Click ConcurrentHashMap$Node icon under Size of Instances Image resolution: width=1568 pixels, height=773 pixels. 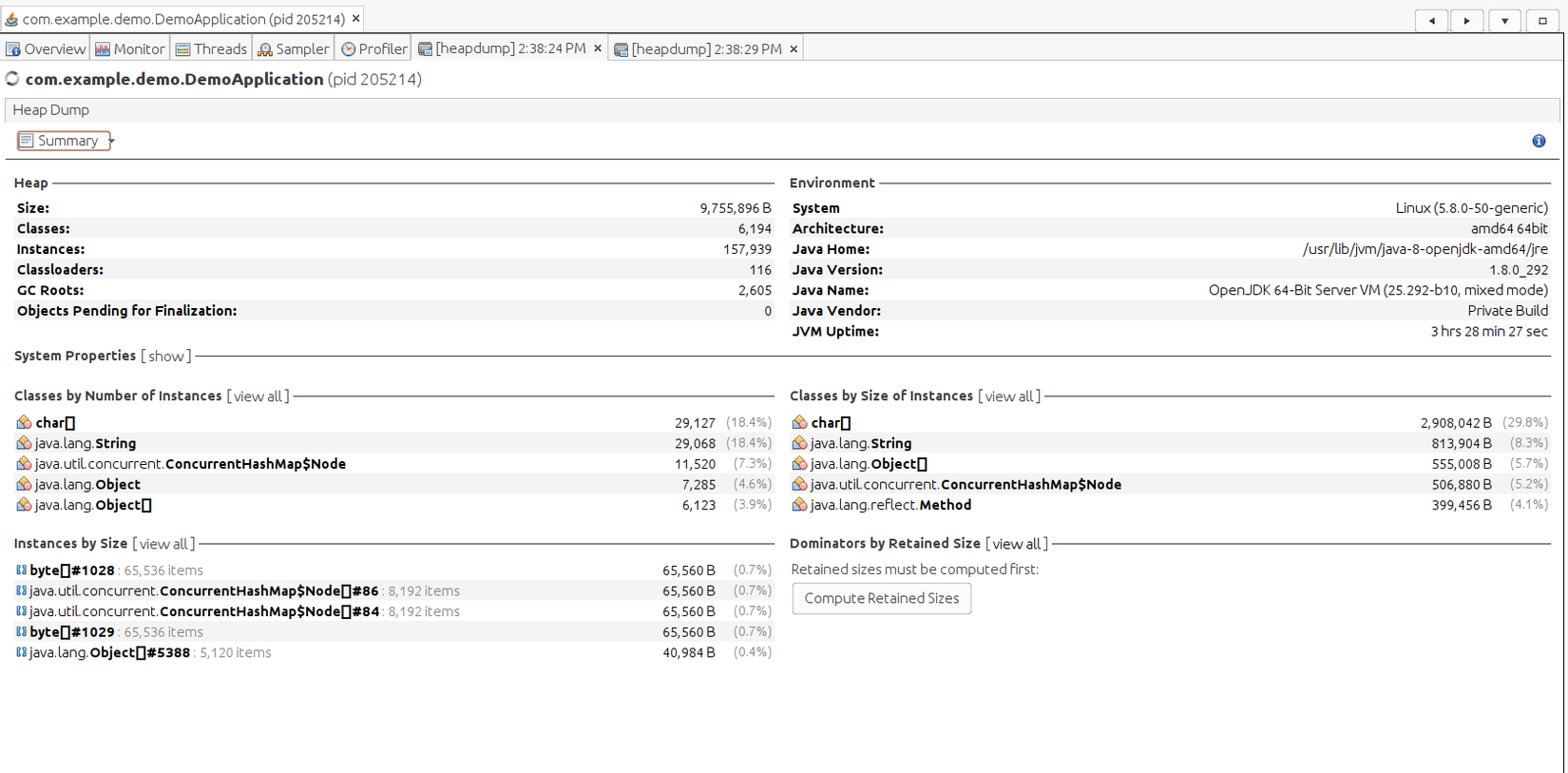799,484
